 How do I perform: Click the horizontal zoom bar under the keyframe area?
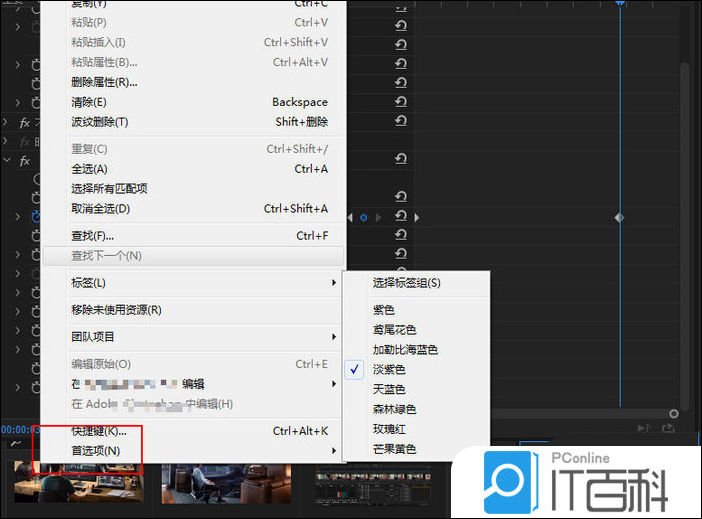pos(582,413)
